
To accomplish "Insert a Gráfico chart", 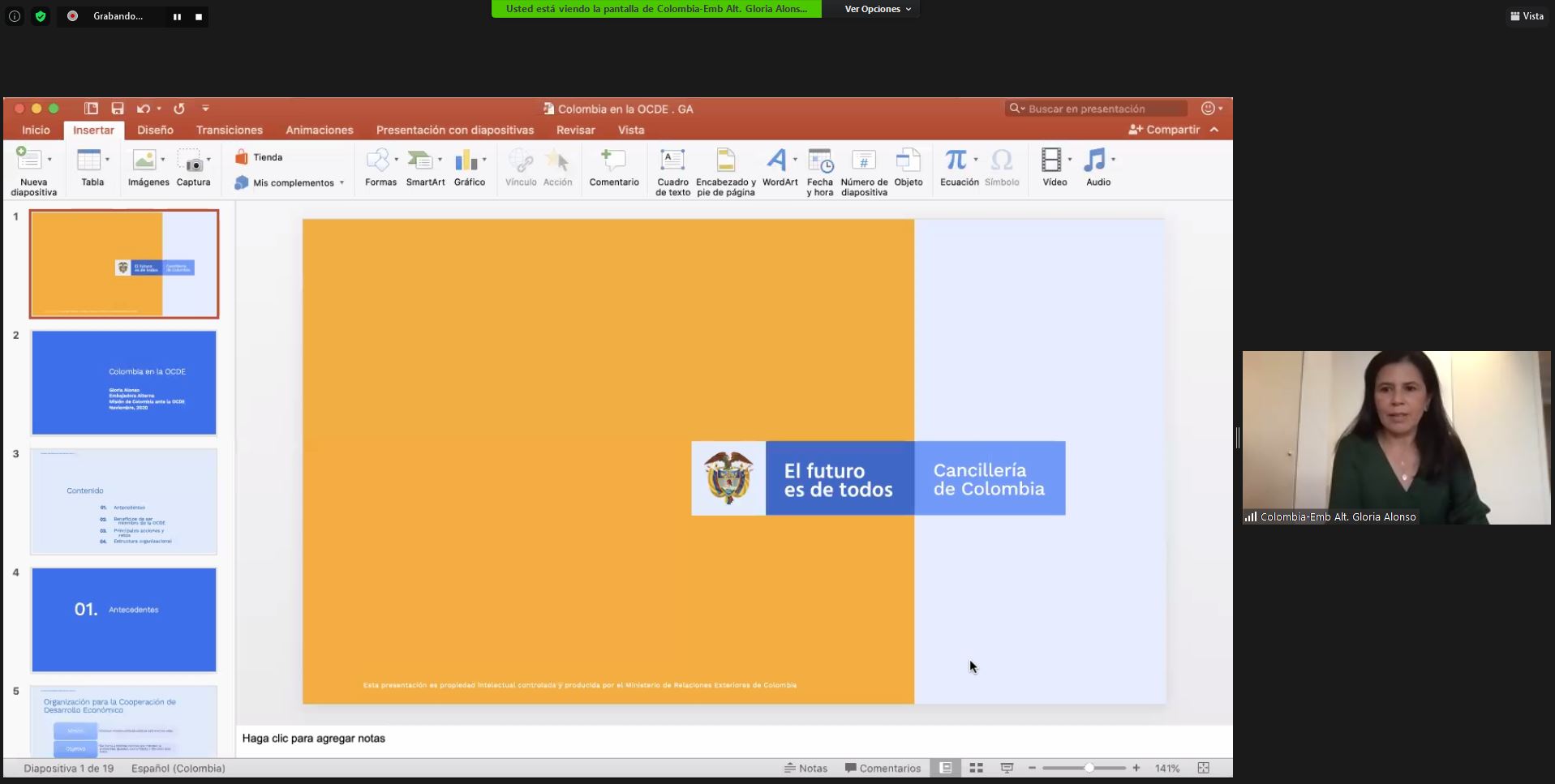I will 466,161.
